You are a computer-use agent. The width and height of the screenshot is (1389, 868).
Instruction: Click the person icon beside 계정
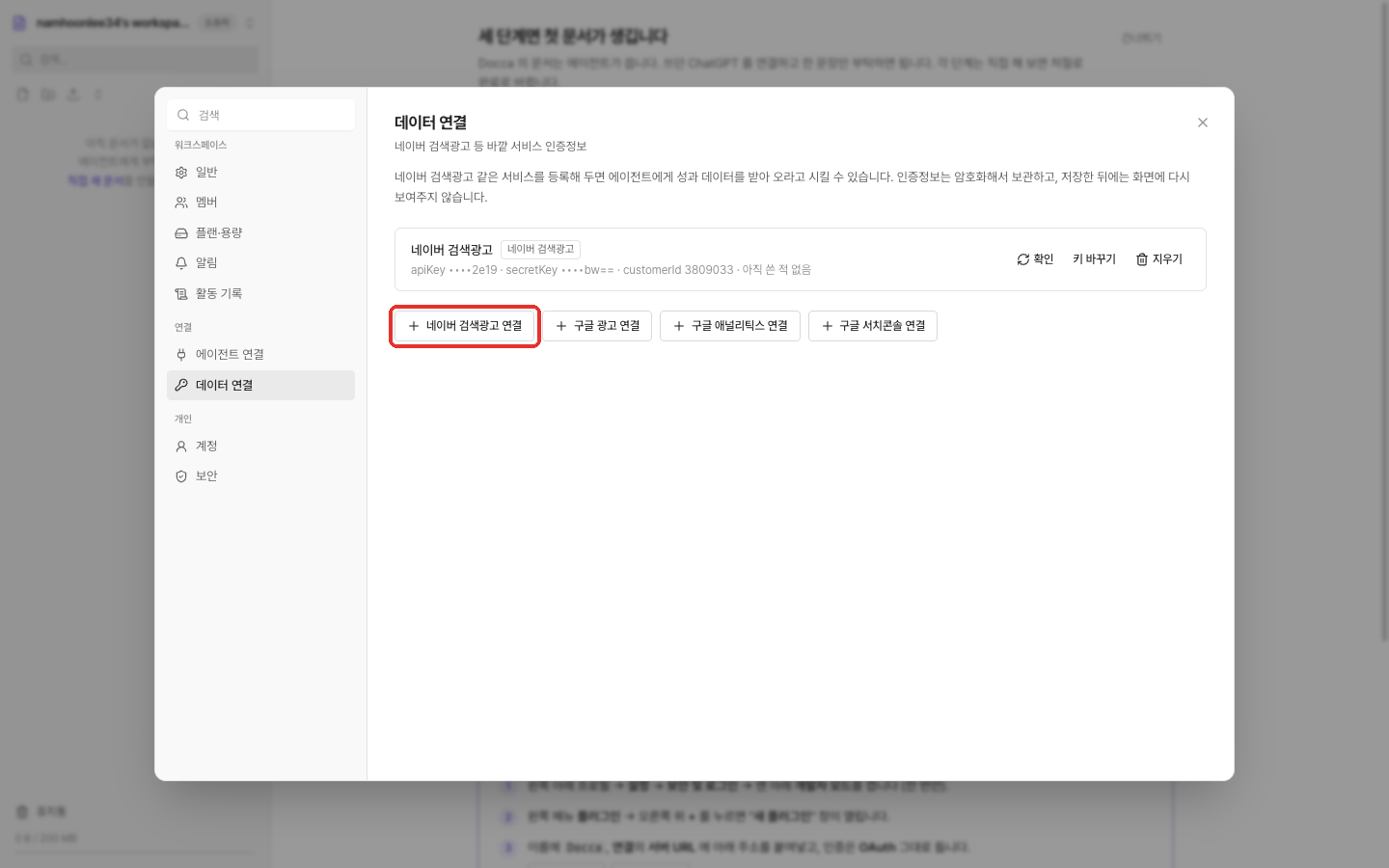click(181, 447)
